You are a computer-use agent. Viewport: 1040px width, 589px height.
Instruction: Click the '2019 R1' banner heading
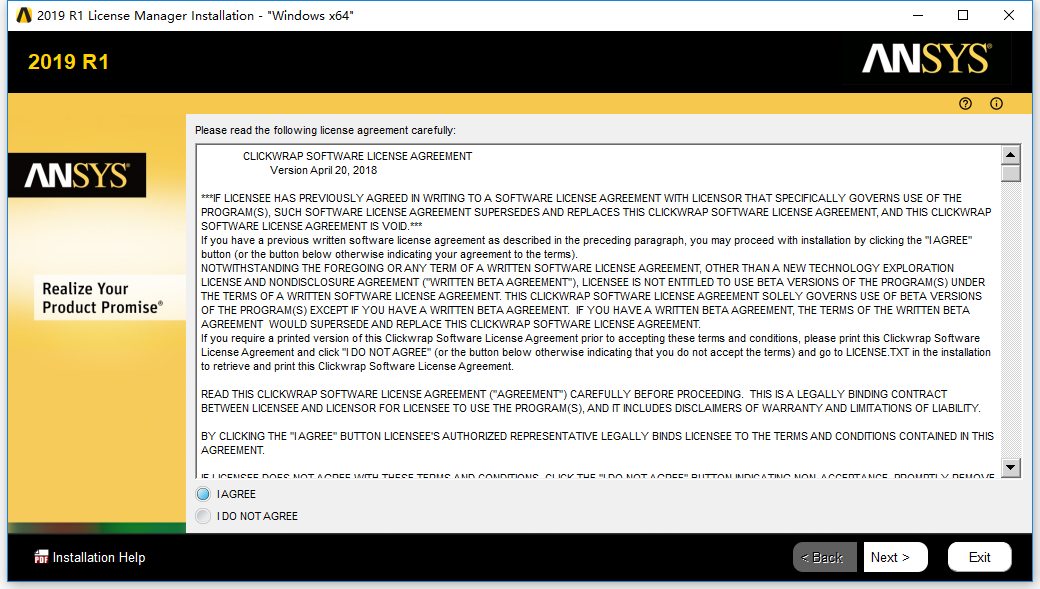68,62
